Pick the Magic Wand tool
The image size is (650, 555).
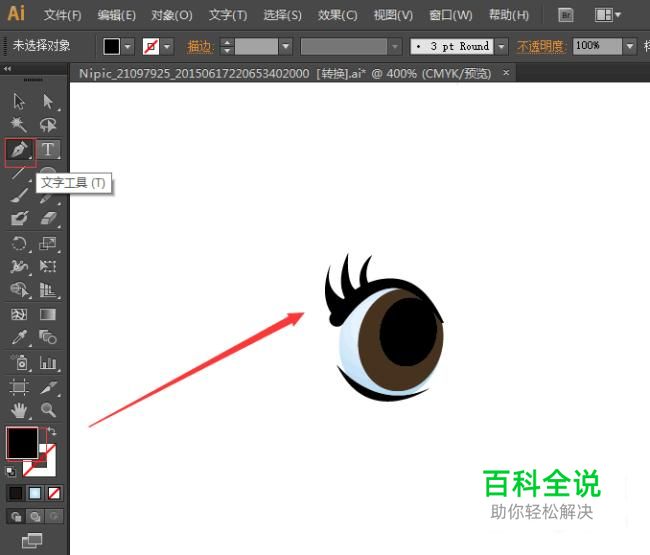19,124
